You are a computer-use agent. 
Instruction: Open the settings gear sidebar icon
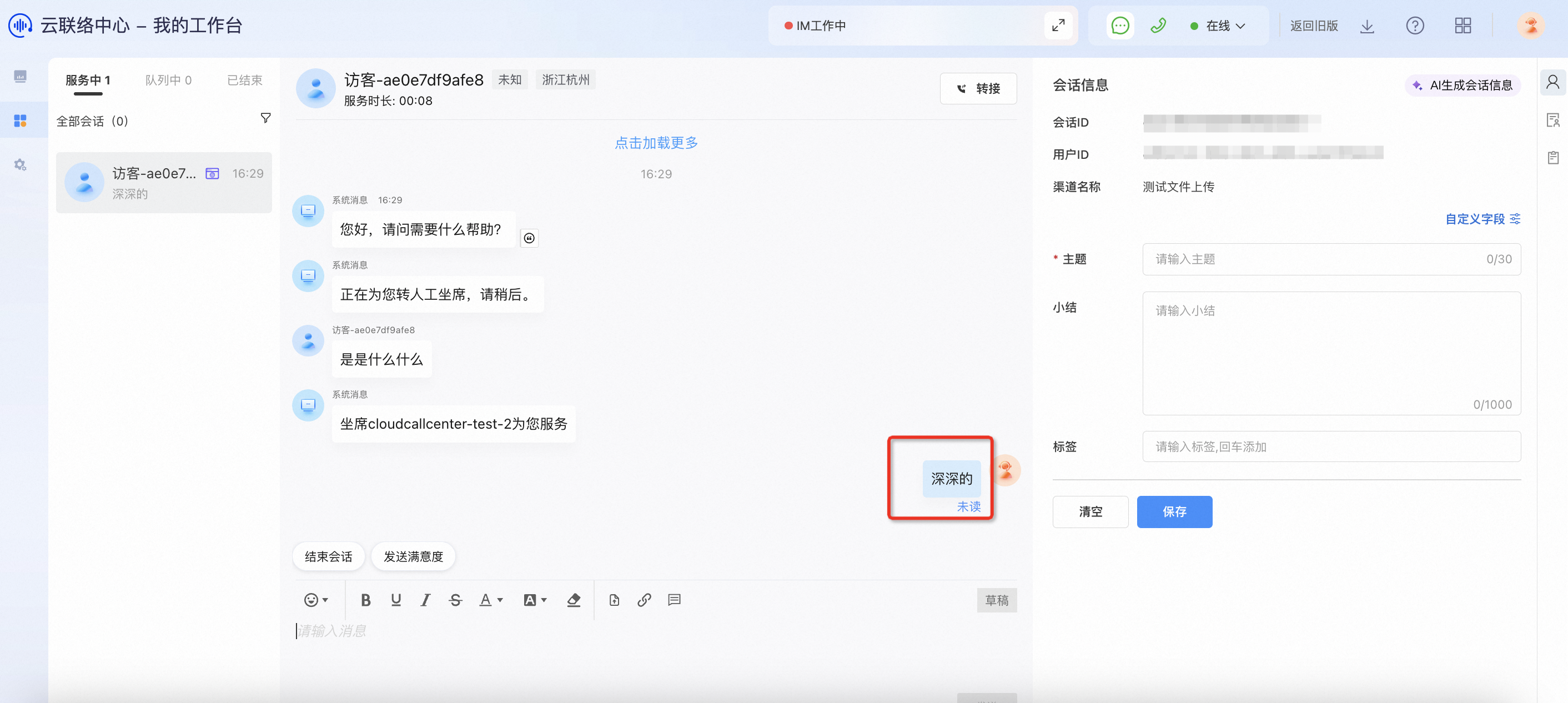[x=20, y=164]
